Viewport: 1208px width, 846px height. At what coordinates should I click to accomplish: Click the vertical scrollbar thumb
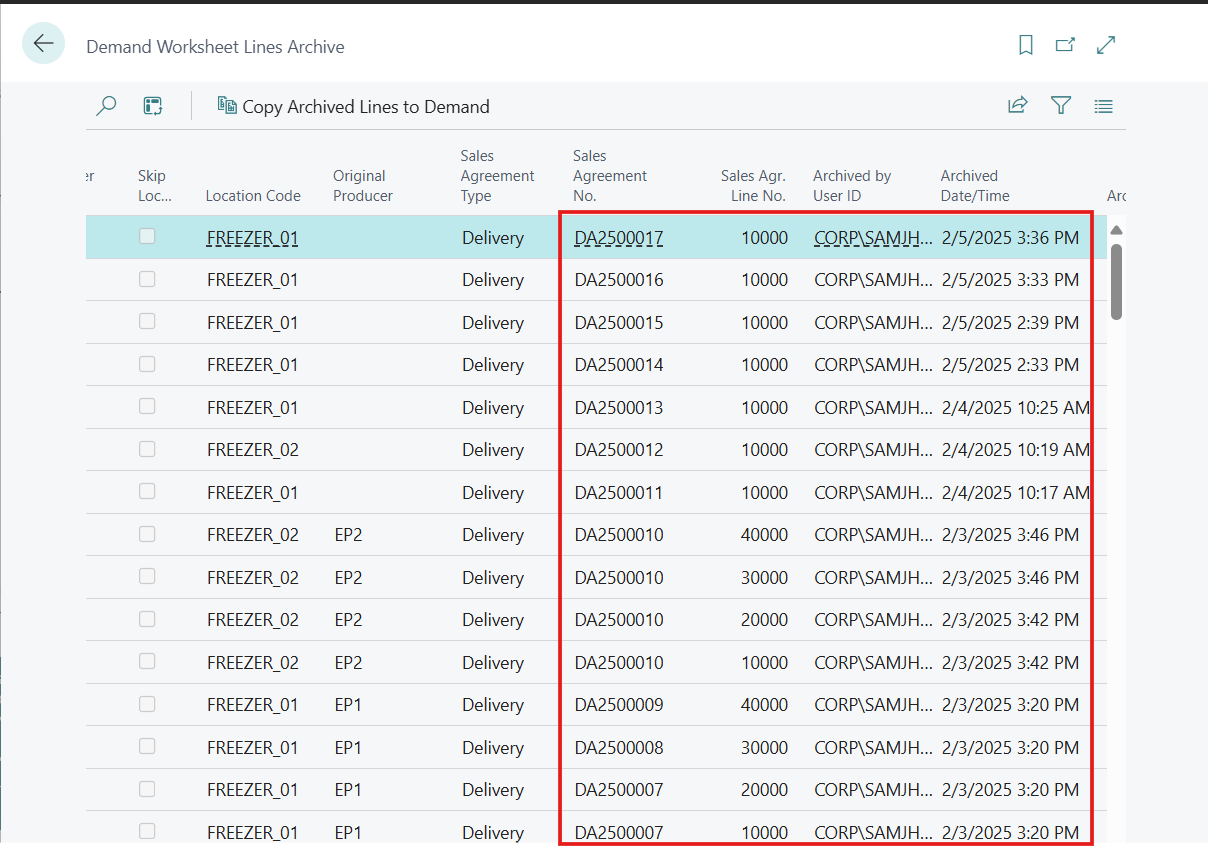coord(1116,282)
